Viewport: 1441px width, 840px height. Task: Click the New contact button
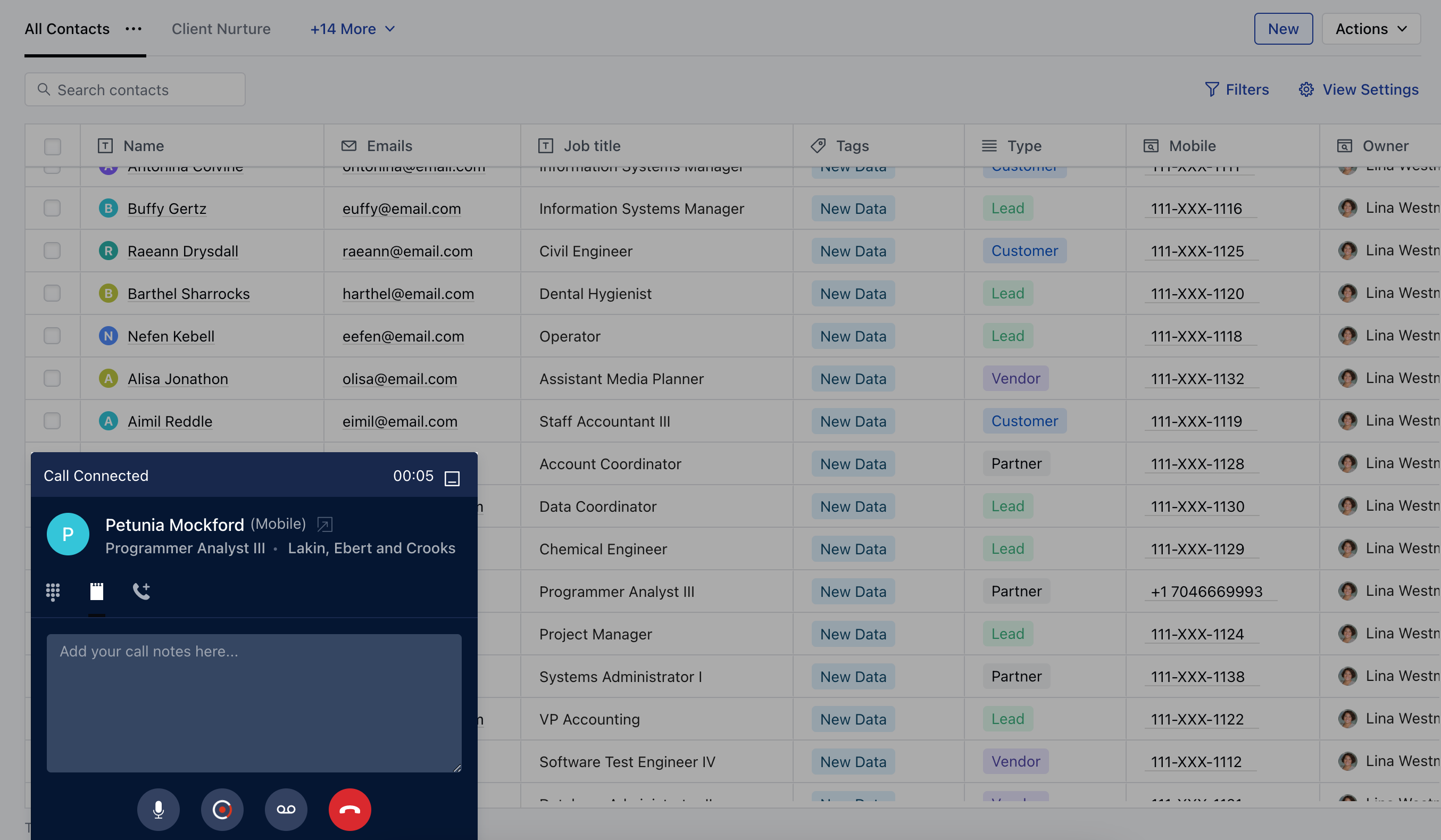1282,29
